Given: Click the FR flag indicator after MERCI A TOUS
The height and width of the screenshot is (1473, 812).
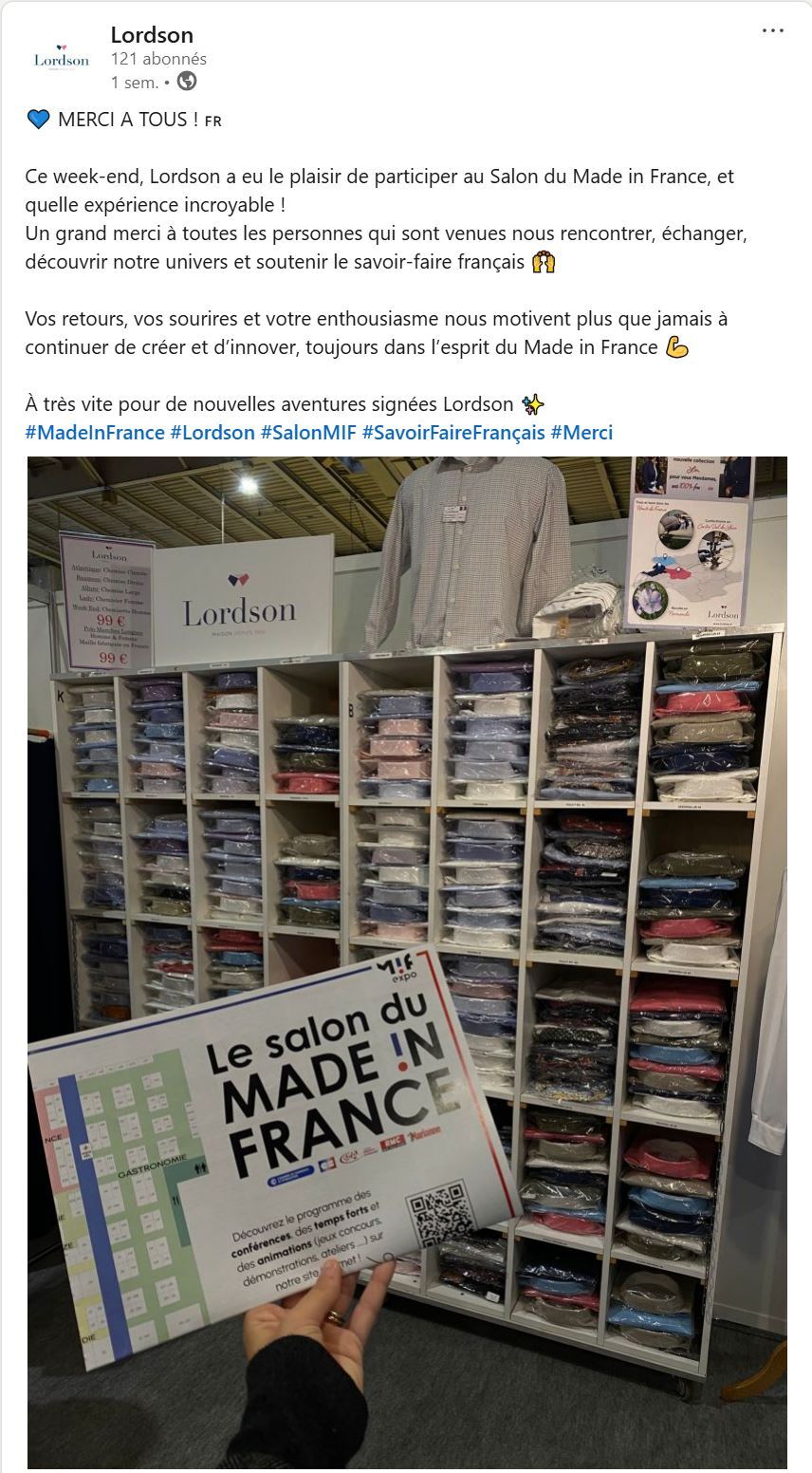Looking at the screenshot, I should pos(213,121).
